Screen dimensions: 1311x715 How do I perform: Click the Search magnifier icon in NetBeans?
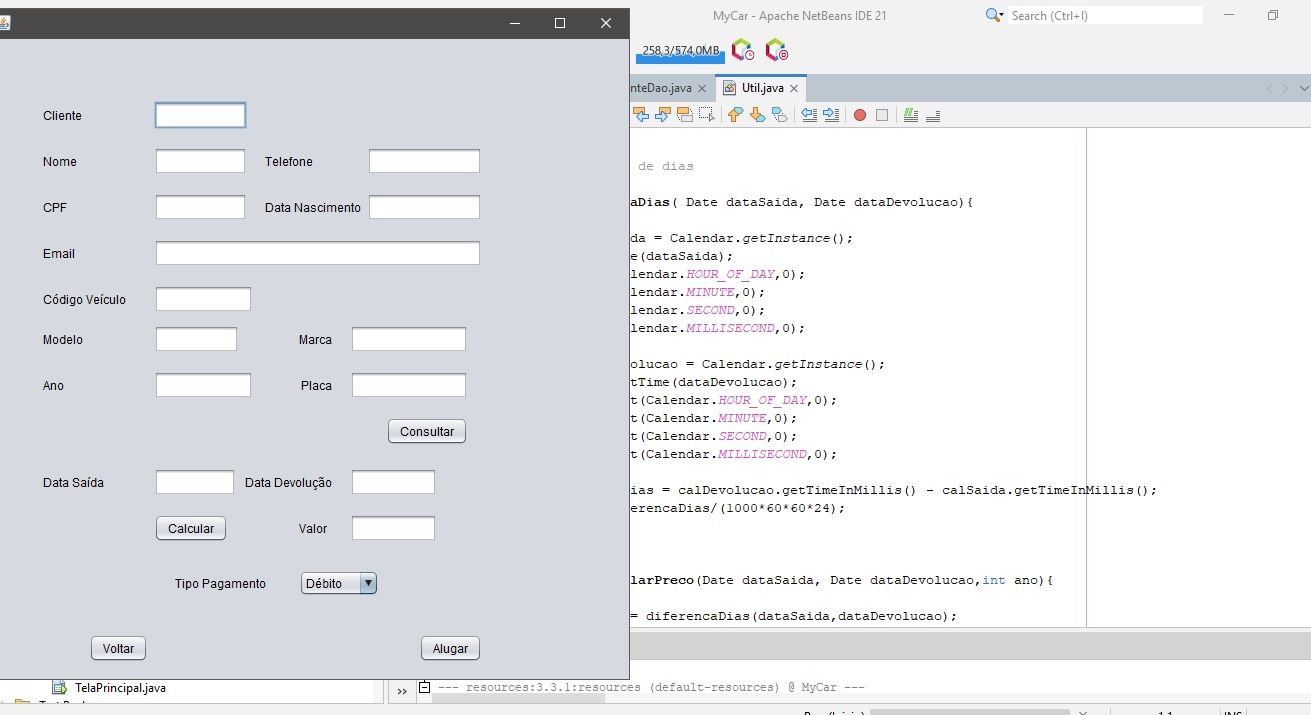pos(994,15)
